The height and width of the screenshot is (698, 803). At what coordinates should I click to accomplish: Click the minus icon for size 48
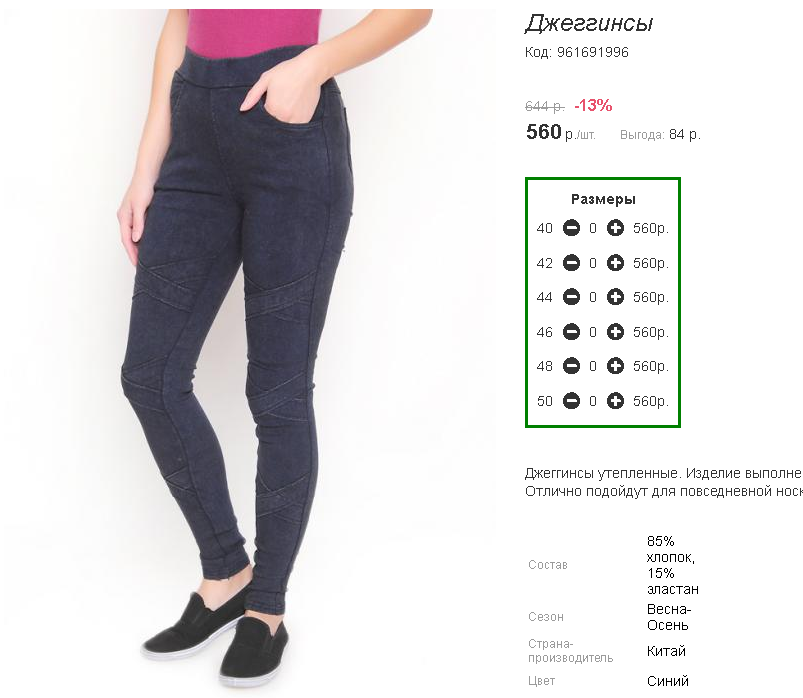[x=571, y=366]
